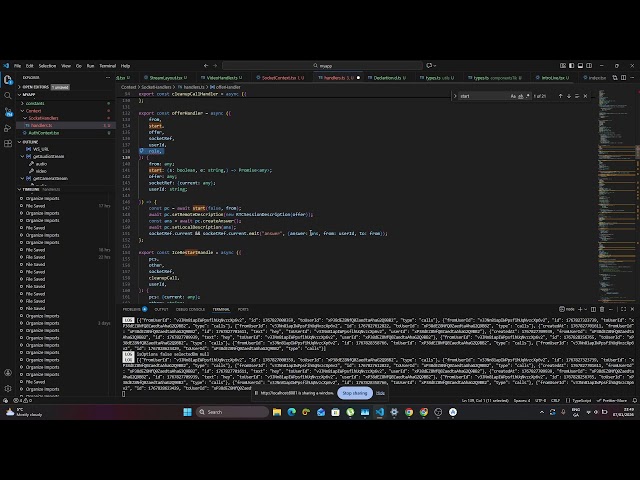Open Manage gear in activity bar
Image resolution: width=640 pixels, height=480 pixels.
(8, 388)
